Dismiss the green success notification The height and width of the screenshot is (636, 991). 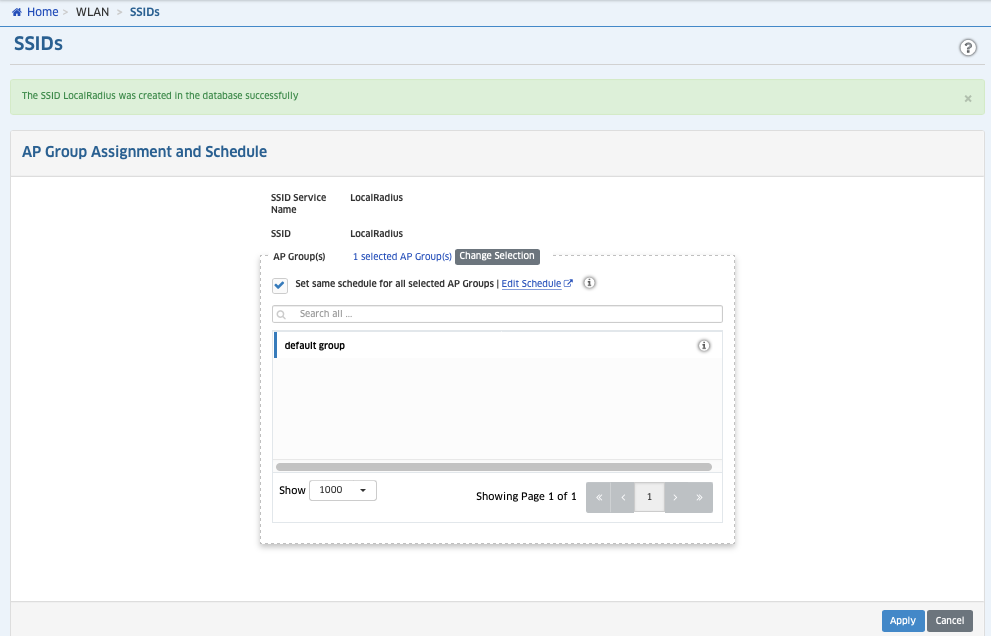click(x=967, y=99)
